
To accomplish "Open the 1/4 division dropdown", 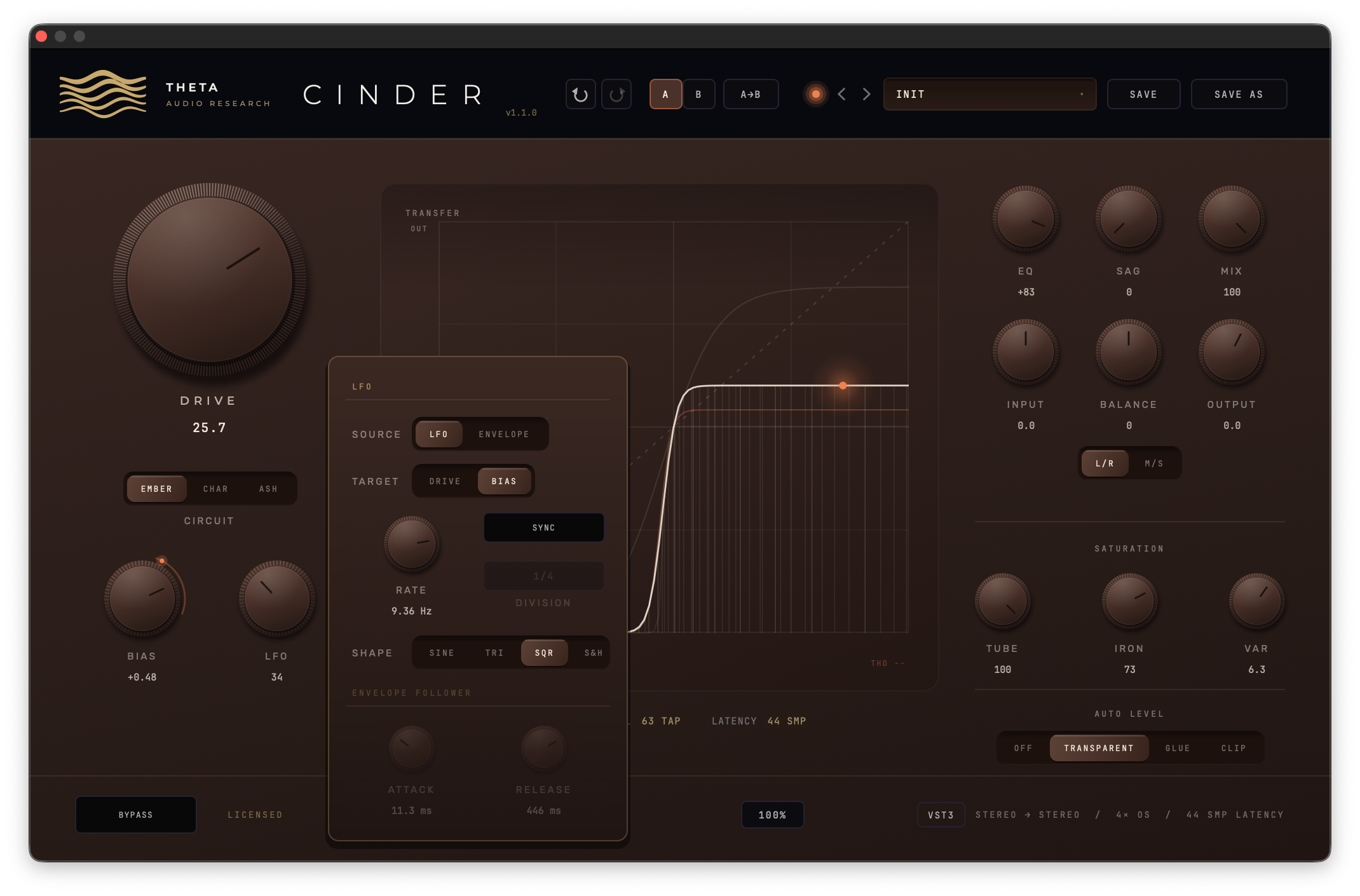I will [x=543, y=576].
